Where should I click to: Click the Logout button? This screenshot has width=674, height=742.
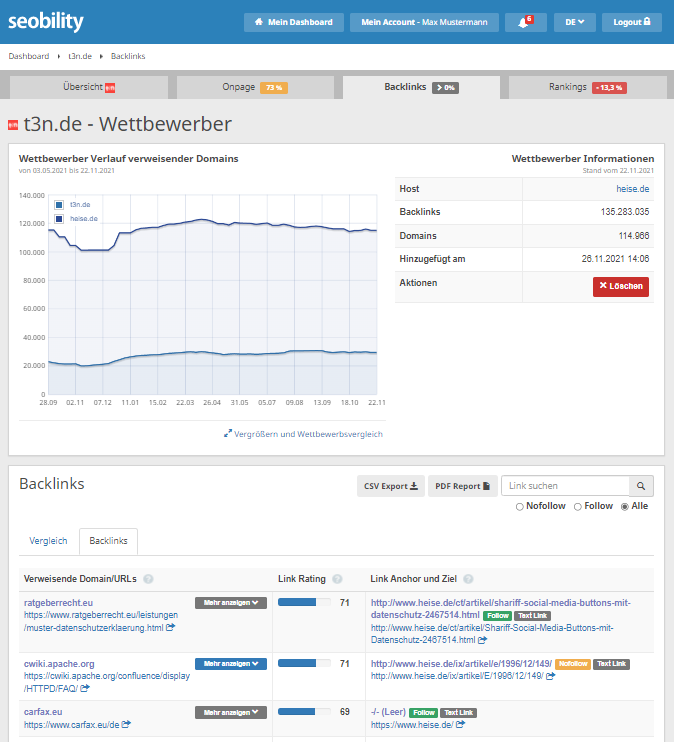[x=632, y=22]
